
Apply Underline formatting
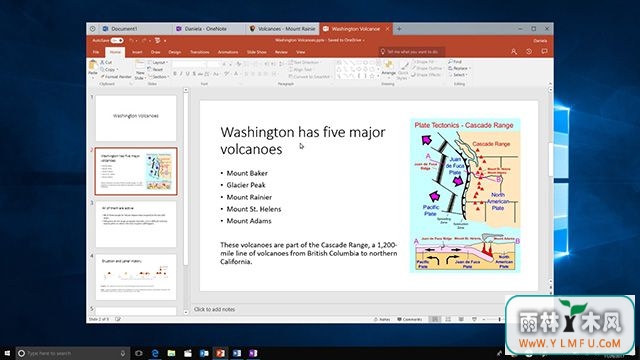coord(188,74)
